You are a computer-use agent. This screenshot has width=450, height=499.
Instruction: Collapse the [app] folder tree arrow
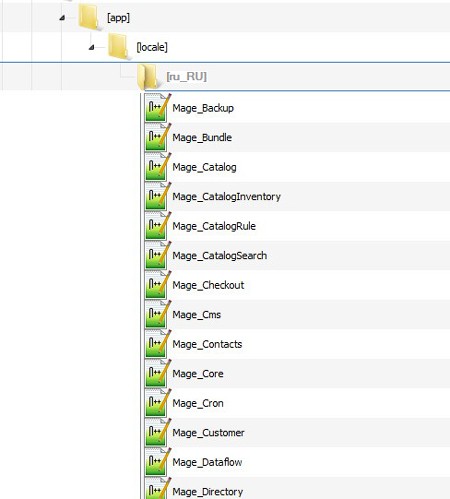pyautogui.click(x=62, y=18)
